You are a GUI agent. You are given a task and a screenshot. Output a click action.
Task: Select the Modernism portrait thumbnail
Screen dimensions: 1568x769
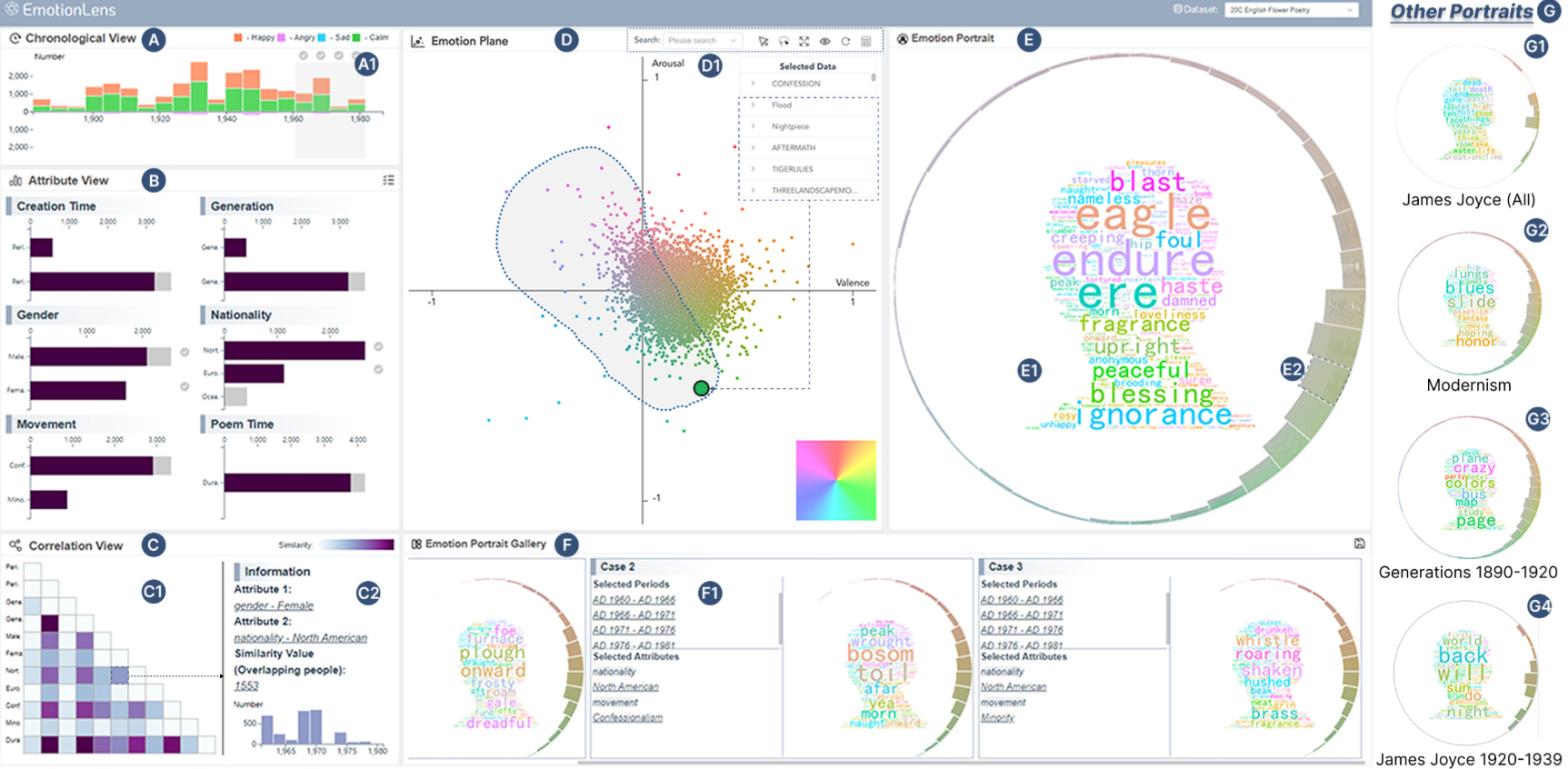tap(1468, 305)
